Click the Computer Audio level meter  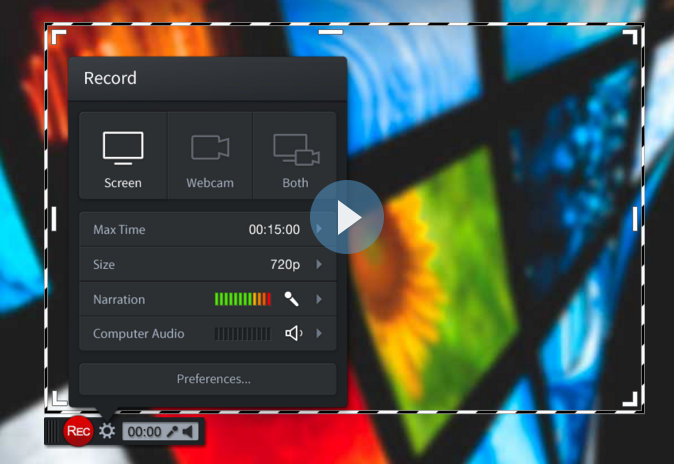pos(243,334)
